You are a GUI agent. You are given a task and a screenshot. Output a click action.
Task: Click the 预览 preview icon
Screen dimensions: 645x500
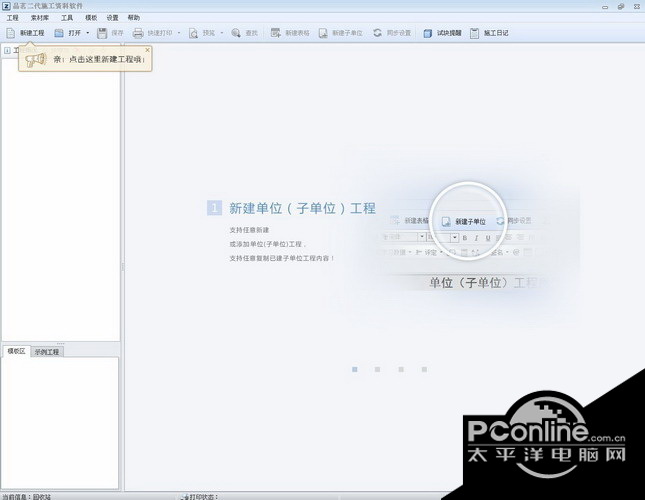pyautogui.click(x=193, y=33)
